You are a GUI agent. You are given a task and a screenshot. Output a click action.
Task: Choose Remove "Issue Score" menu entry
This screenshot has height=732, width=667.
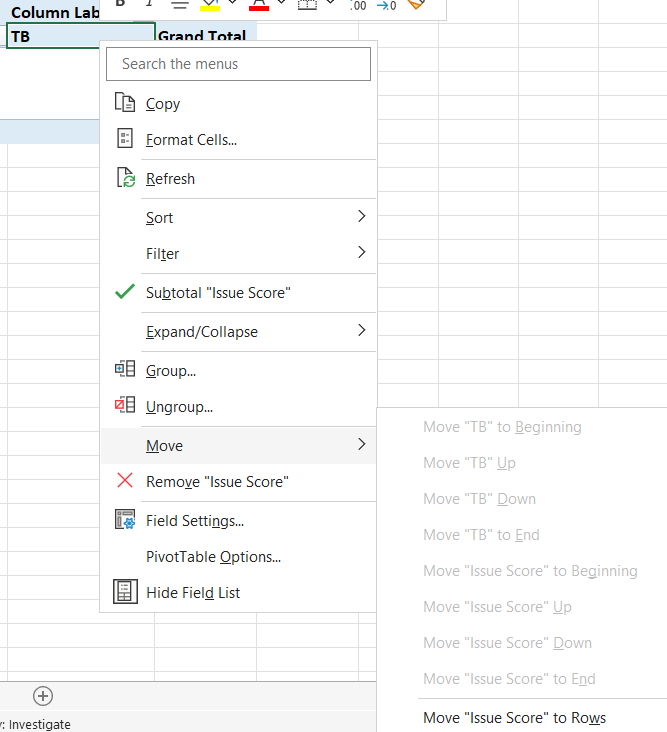click(x=239, y=481)
